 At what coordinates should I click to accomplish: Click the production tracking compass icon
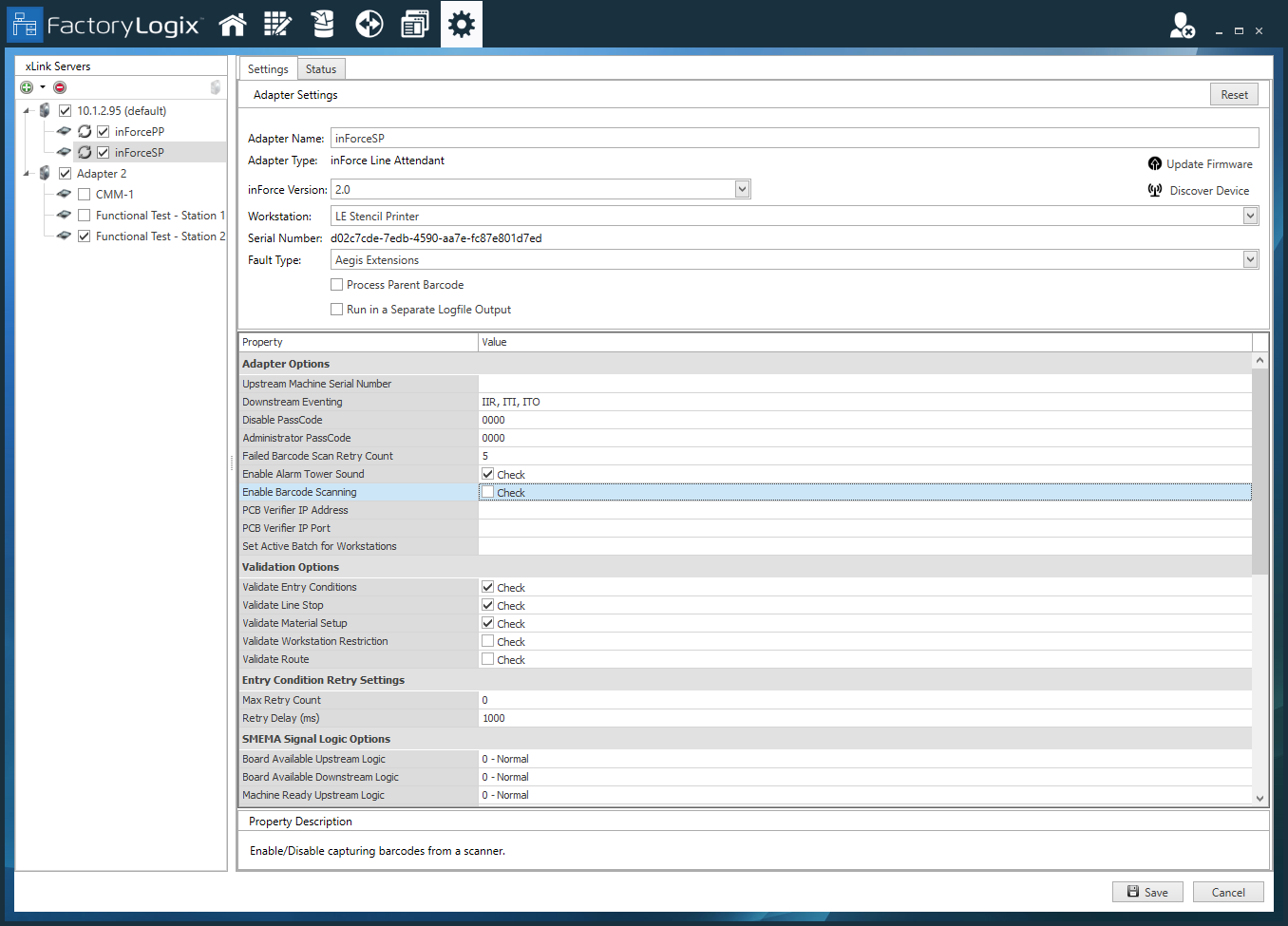[369, 24]
